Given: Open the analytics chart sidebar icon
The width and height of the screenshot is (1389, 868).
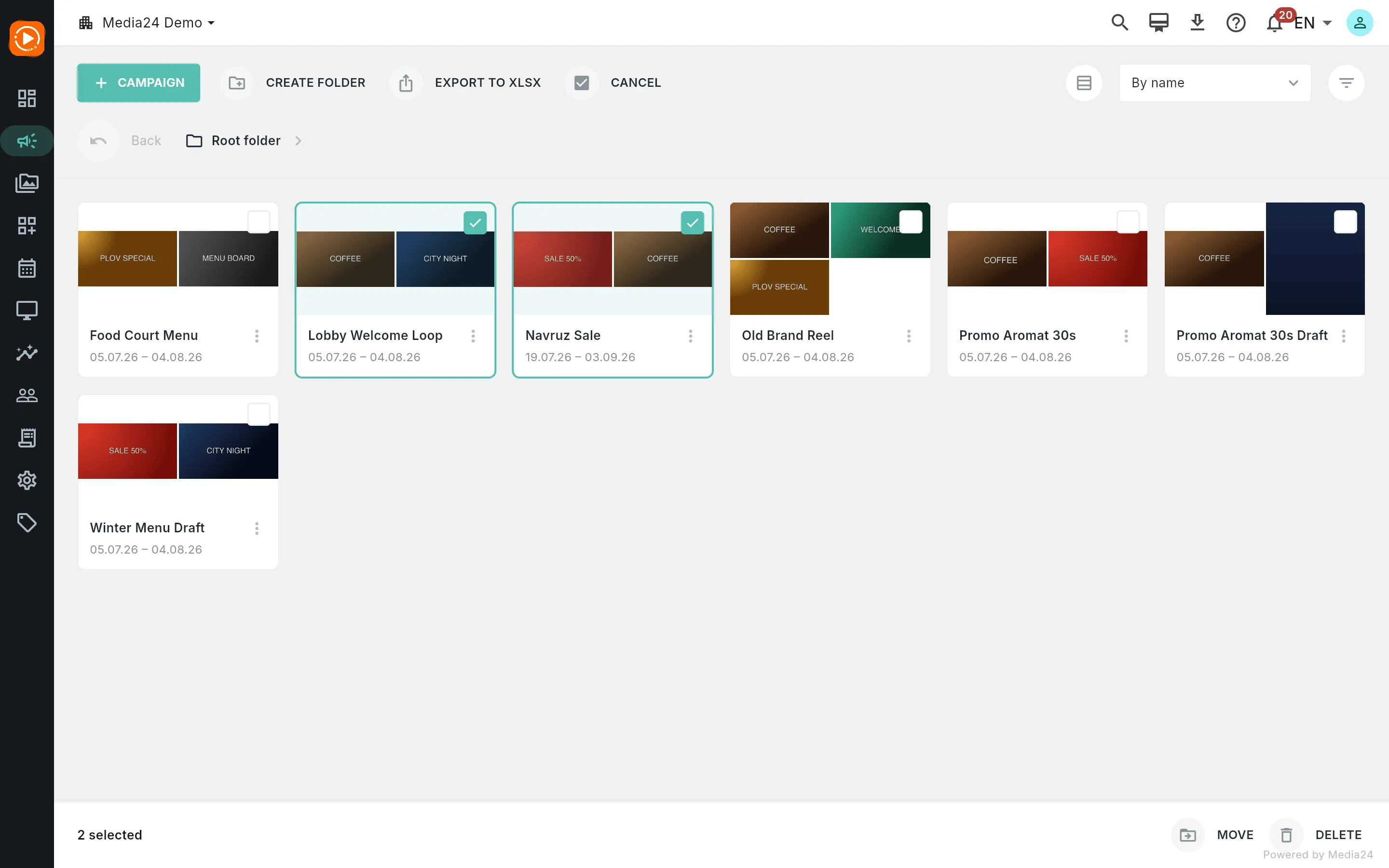Looking at the screenshot, I should (27, 353).
